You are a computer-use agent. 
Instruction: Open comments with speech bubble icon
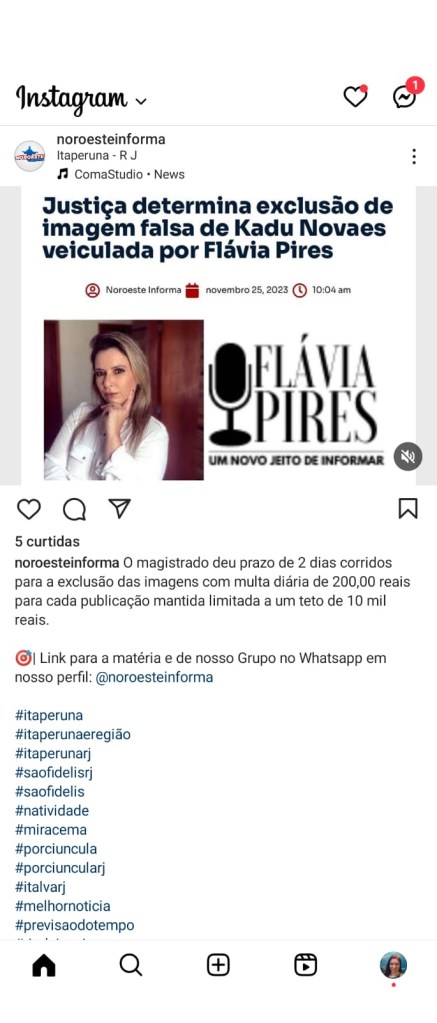click(74, 509)
